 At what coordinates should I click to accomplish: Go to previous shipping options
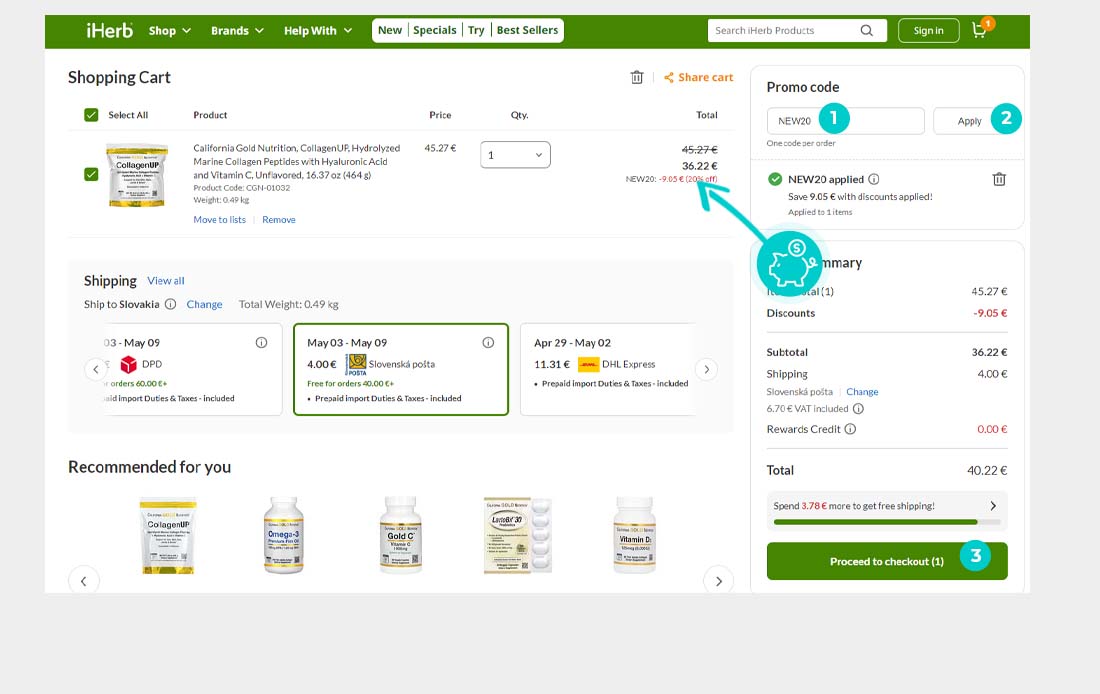[96, 369]
